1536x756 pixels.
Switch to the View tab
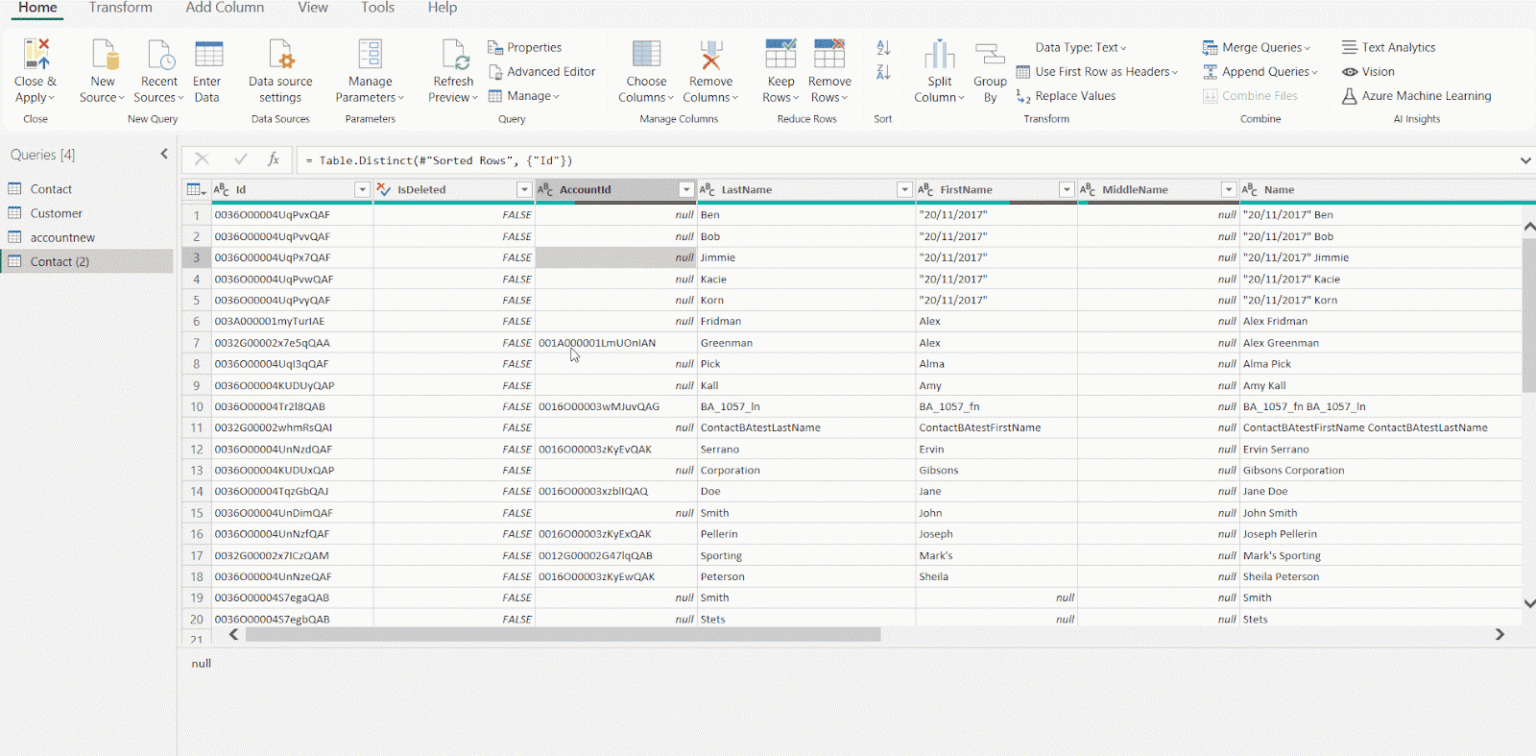[313, 8]
